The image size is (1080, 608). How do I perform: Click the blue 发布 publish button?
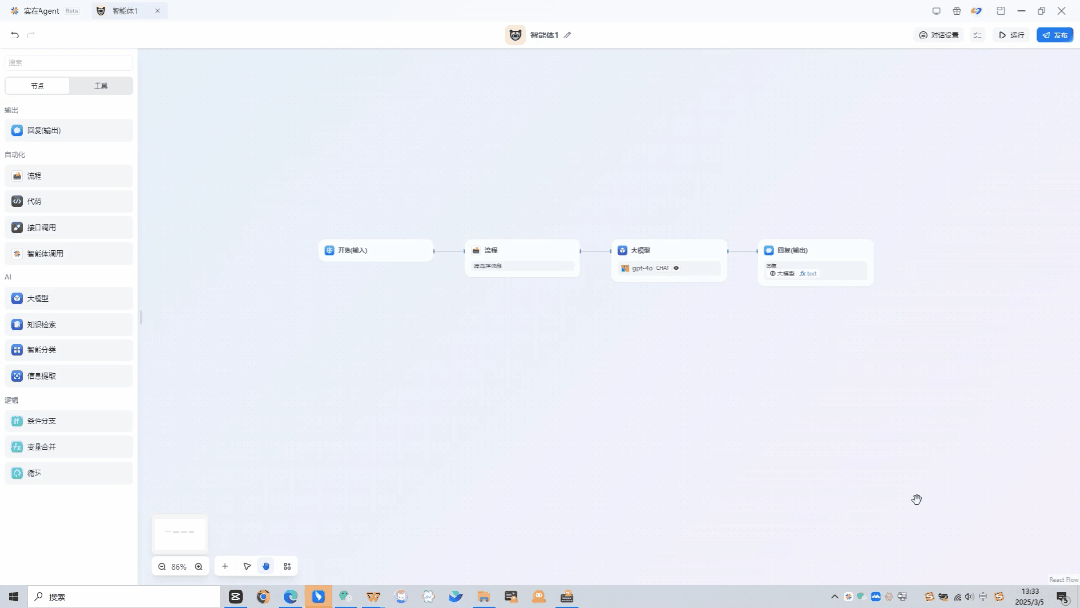[1054, 35]
